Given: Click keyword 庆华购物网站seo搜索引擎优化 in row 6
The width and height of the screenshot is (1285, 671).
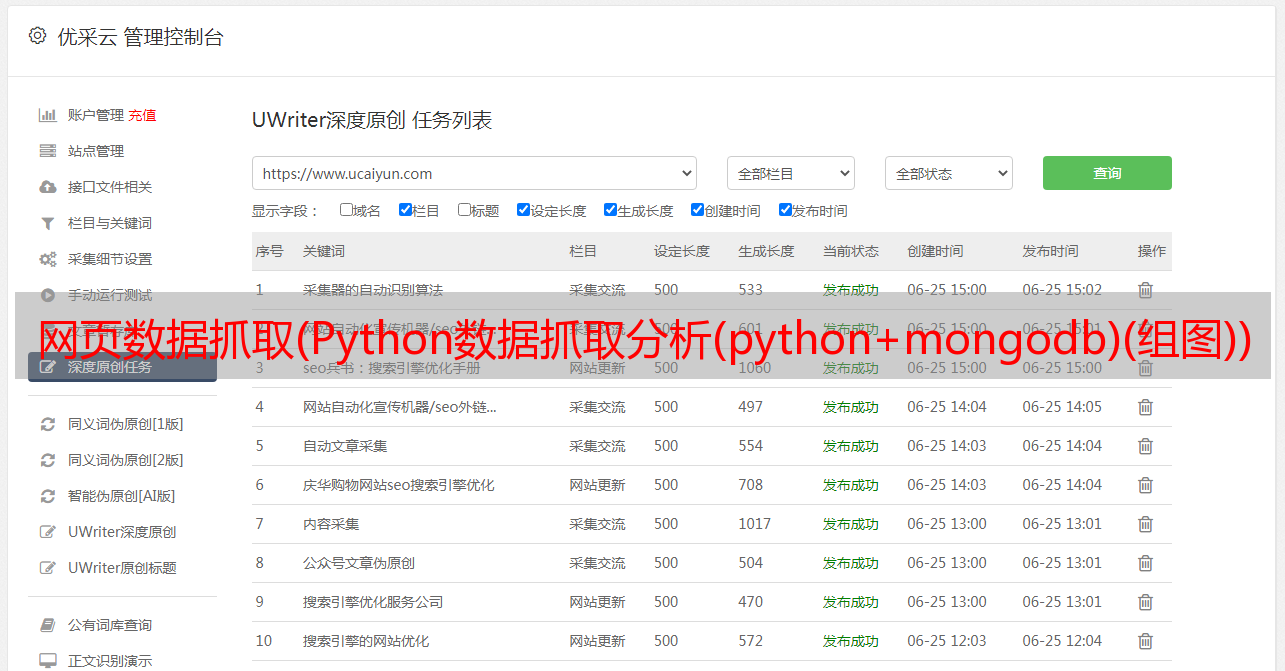Looking at the screenshot, I should [398, 485].
